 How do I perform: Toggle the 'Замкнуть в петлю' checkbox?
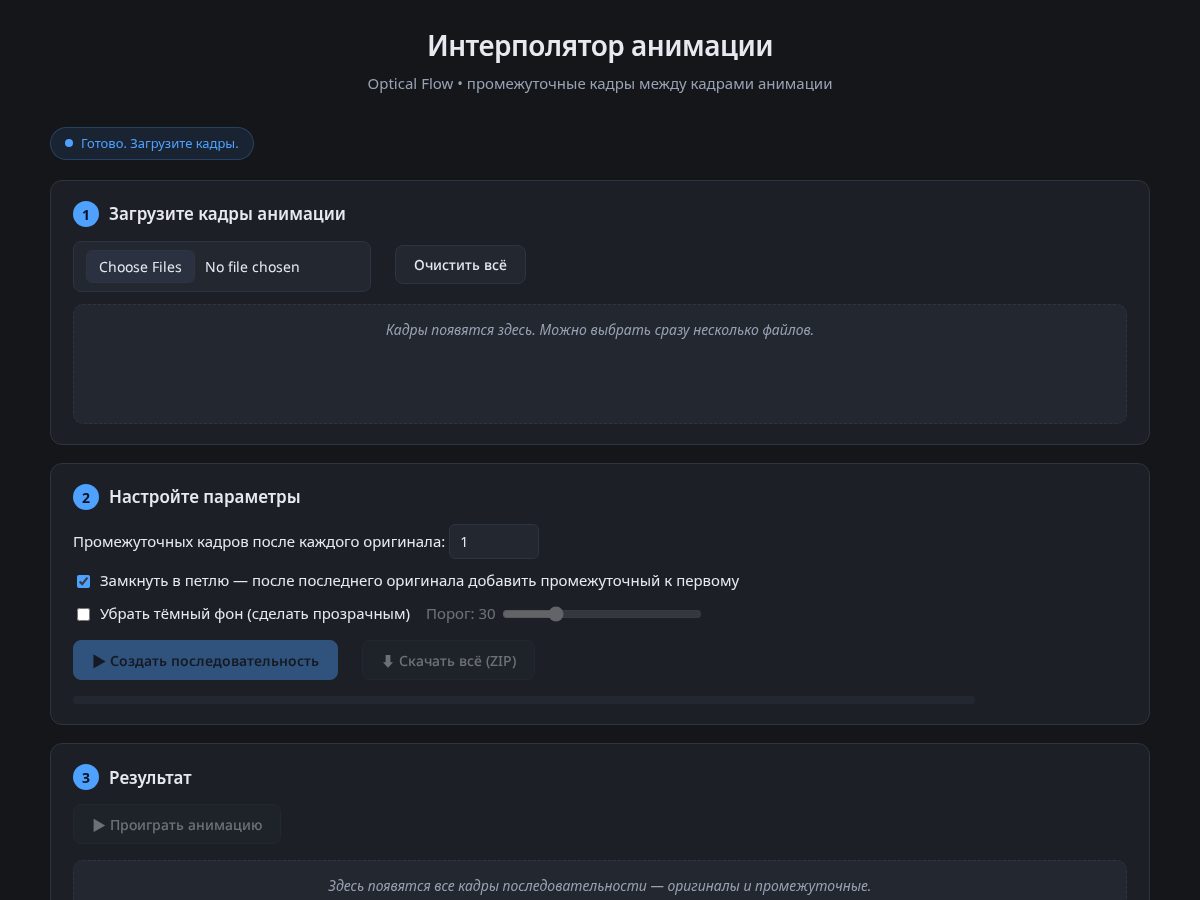click(84, 581)
